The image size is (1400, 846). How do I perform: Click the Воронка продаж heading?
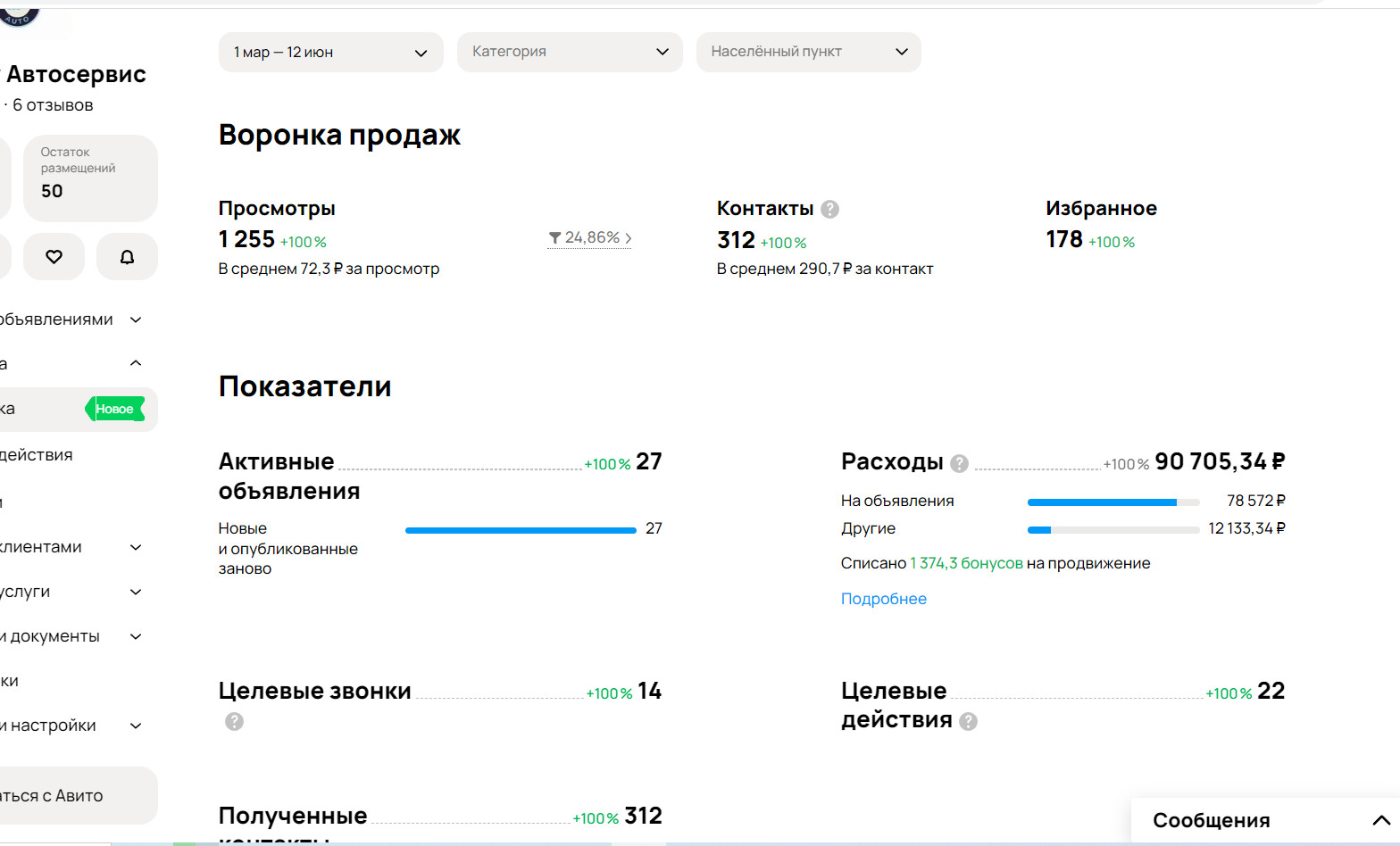pos(339,135)
